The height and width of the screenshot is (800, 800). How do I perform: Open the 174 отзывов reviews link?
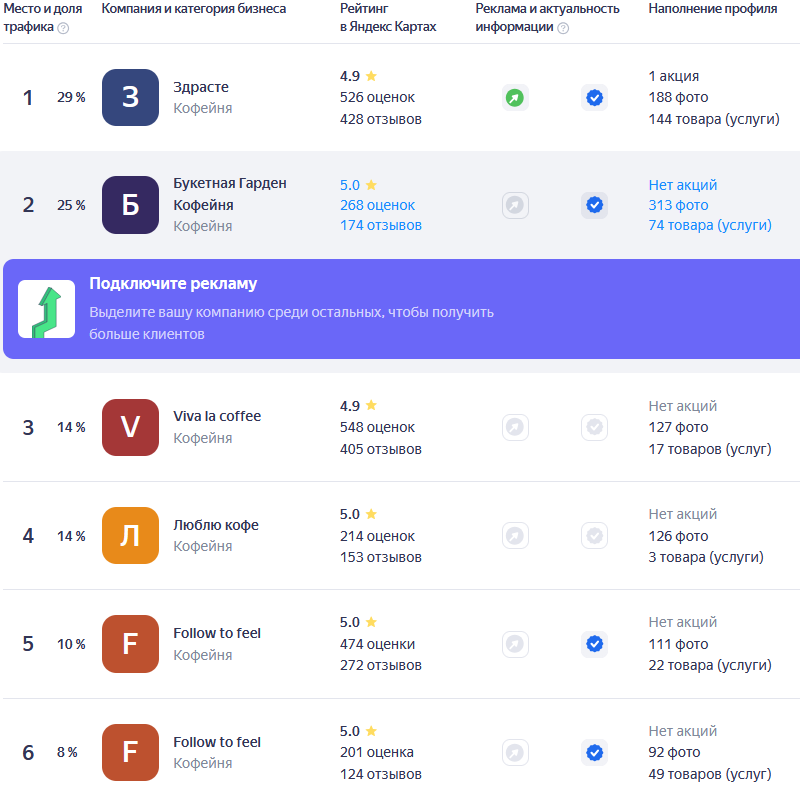[x=380, y=225]
